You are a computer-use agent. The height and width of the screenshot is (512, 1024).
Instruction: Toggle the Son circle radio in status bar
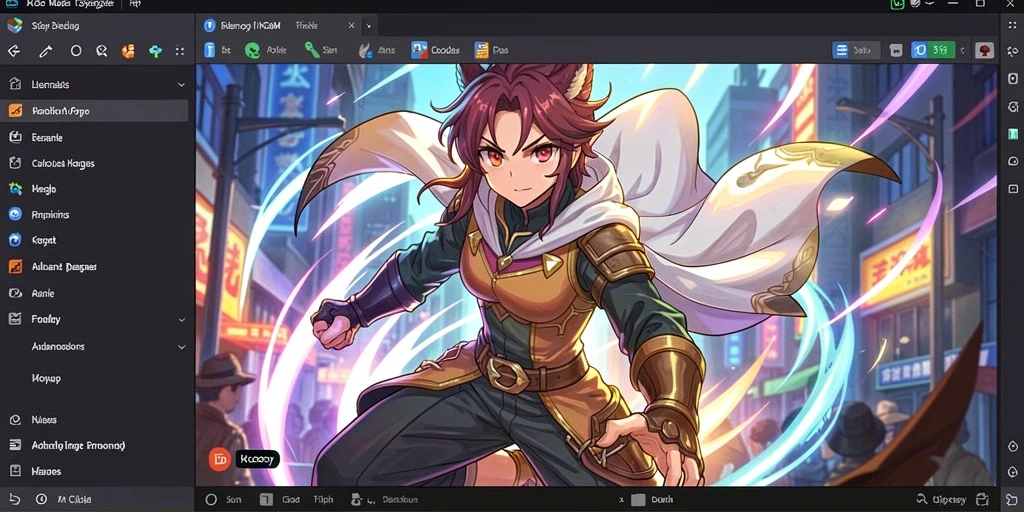pyautogui.click(x=211, y=500)
